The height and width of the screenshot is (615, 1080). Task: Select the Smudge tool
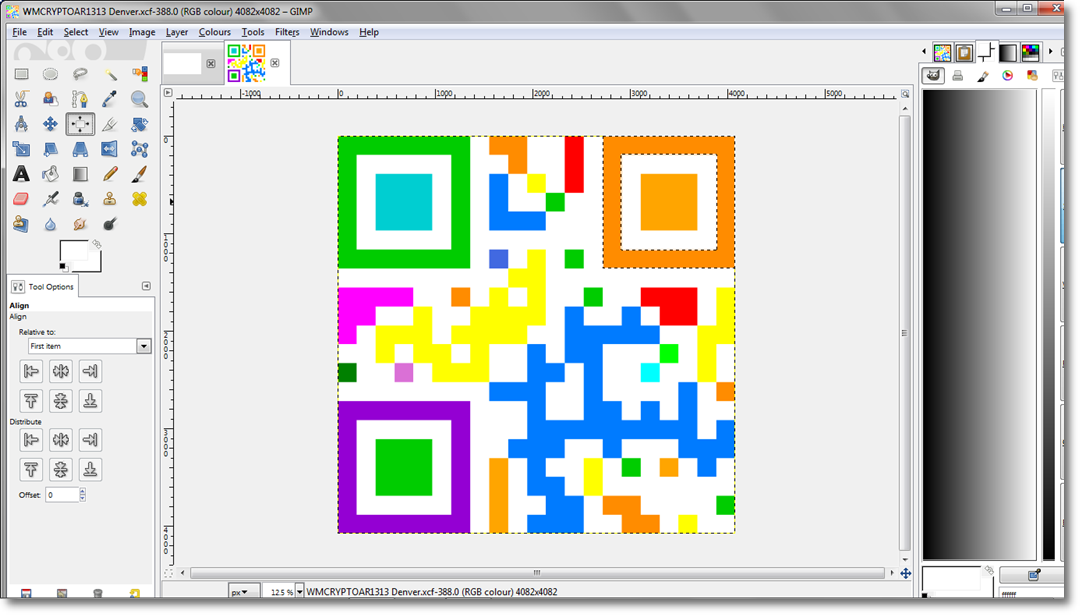click(x=80, y=224)
